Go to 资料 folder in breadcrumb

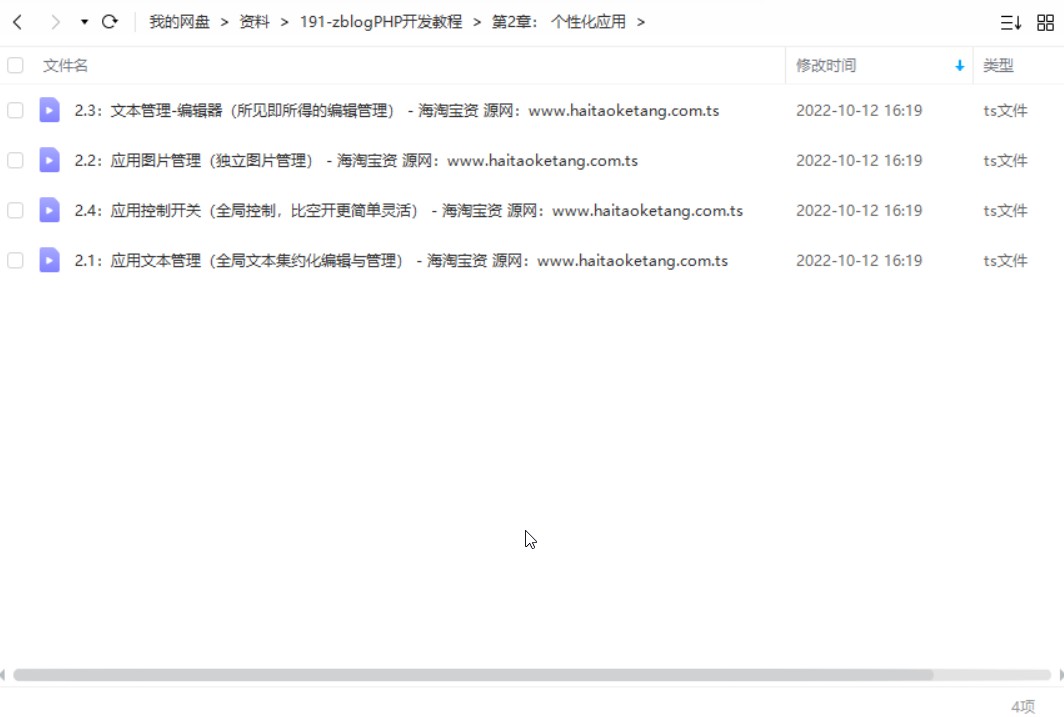pos(254,22)
